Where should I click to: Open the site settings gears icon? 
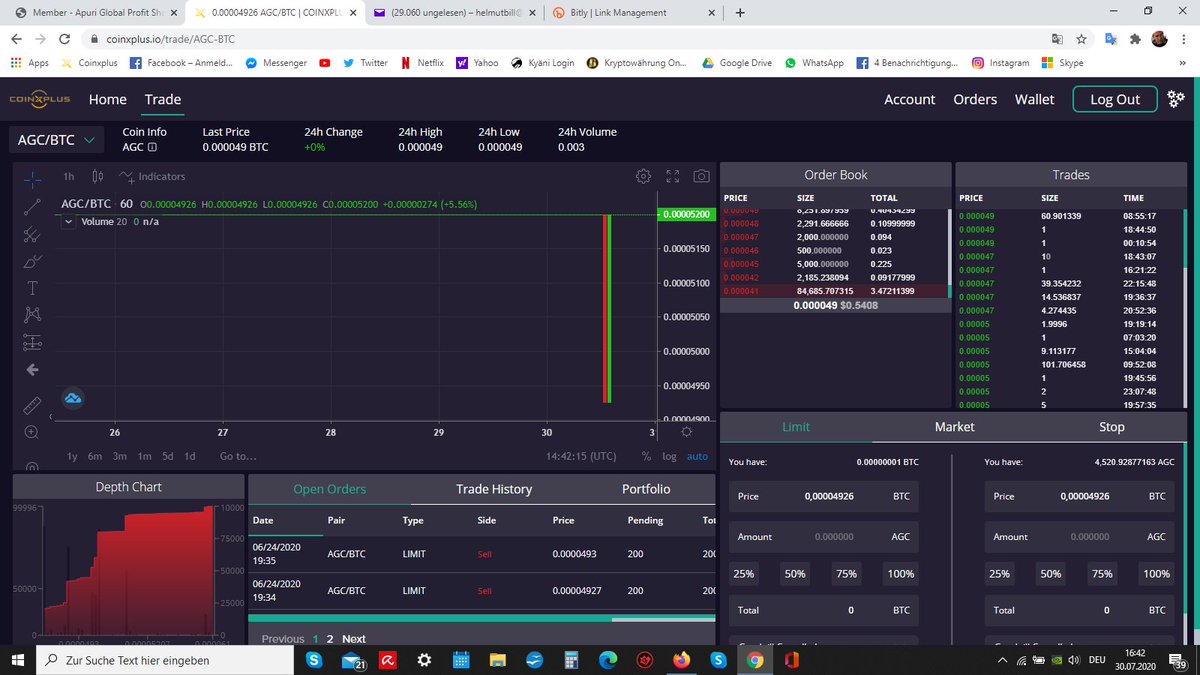point(1175,98)
